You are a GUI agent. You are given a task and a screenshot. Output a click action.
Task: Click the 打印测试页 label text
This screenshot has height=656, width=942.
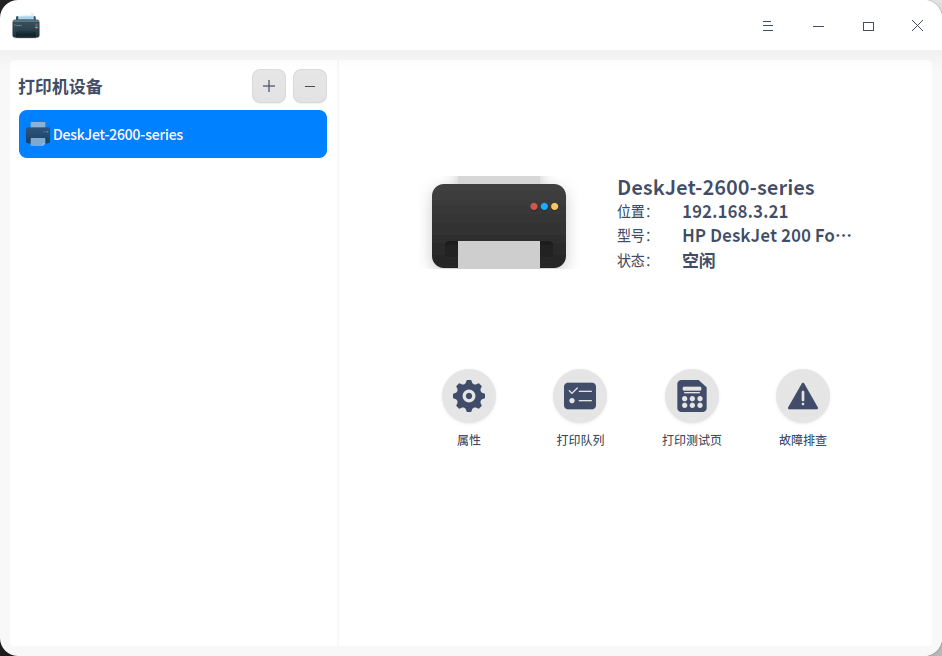(691, 440)
